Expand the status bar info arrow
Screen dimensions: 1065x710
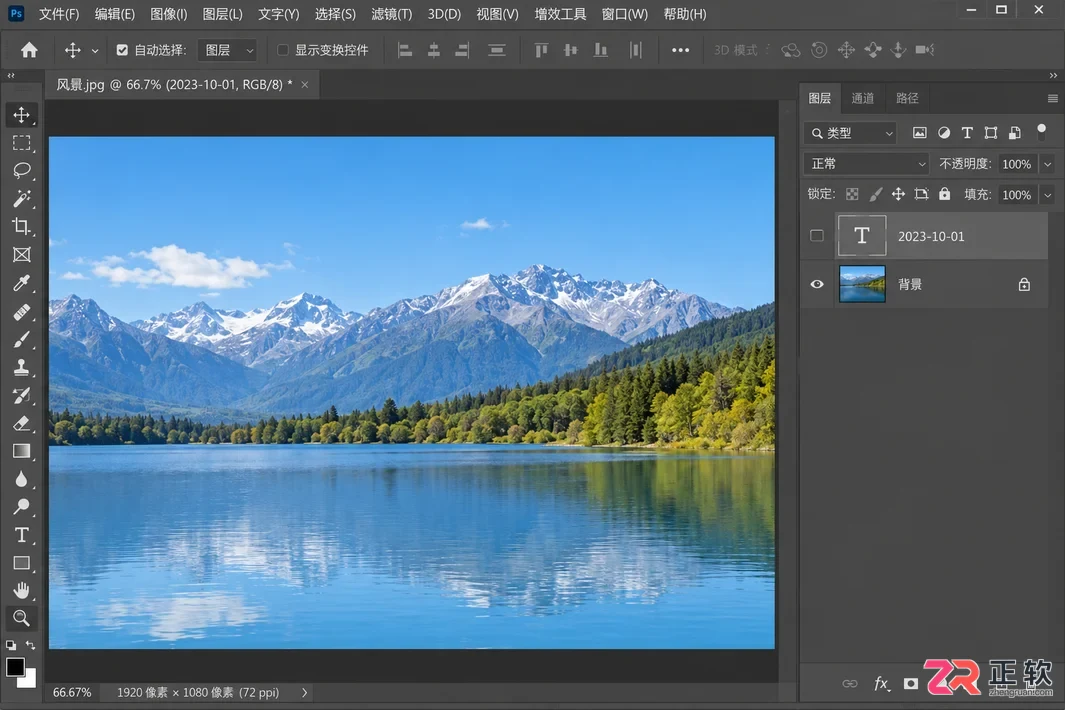click(304, 692)
